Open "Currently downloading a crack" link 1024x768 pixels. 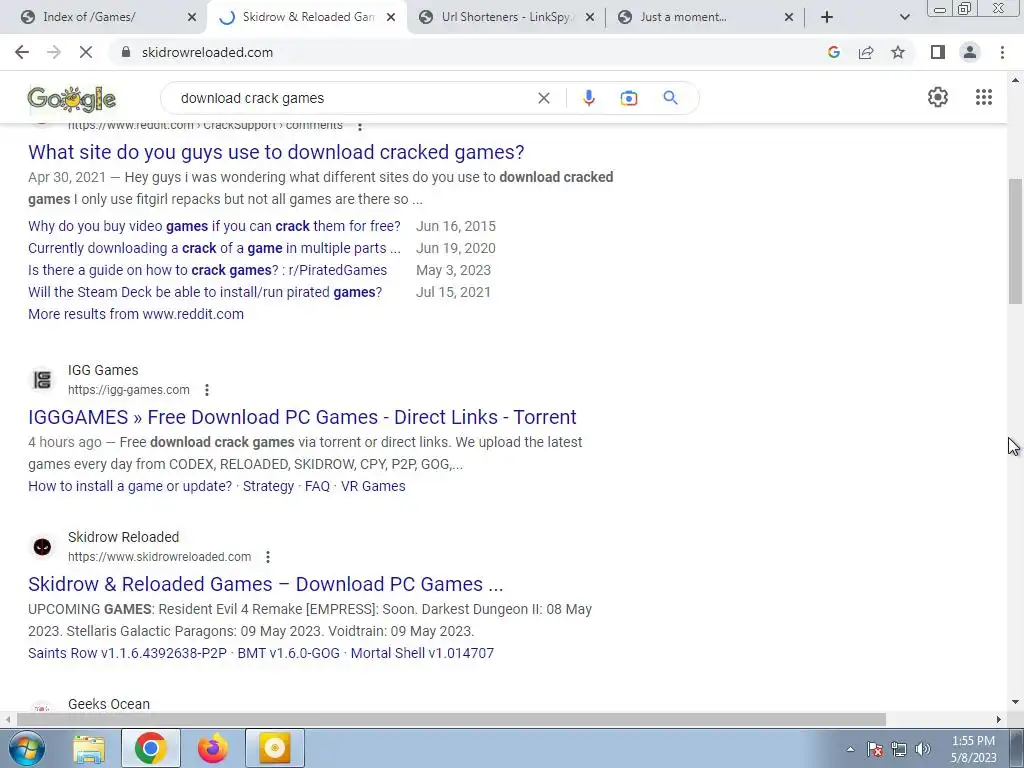point(214,248)
